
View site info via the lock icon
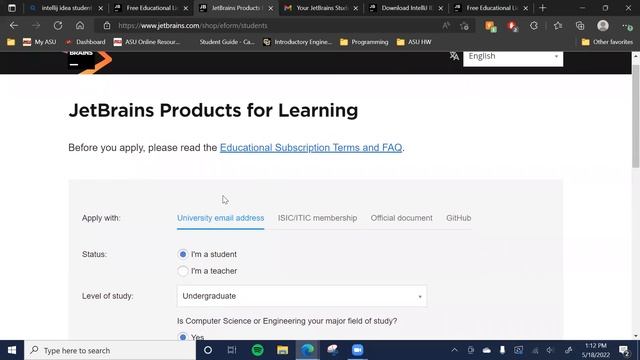107,26
